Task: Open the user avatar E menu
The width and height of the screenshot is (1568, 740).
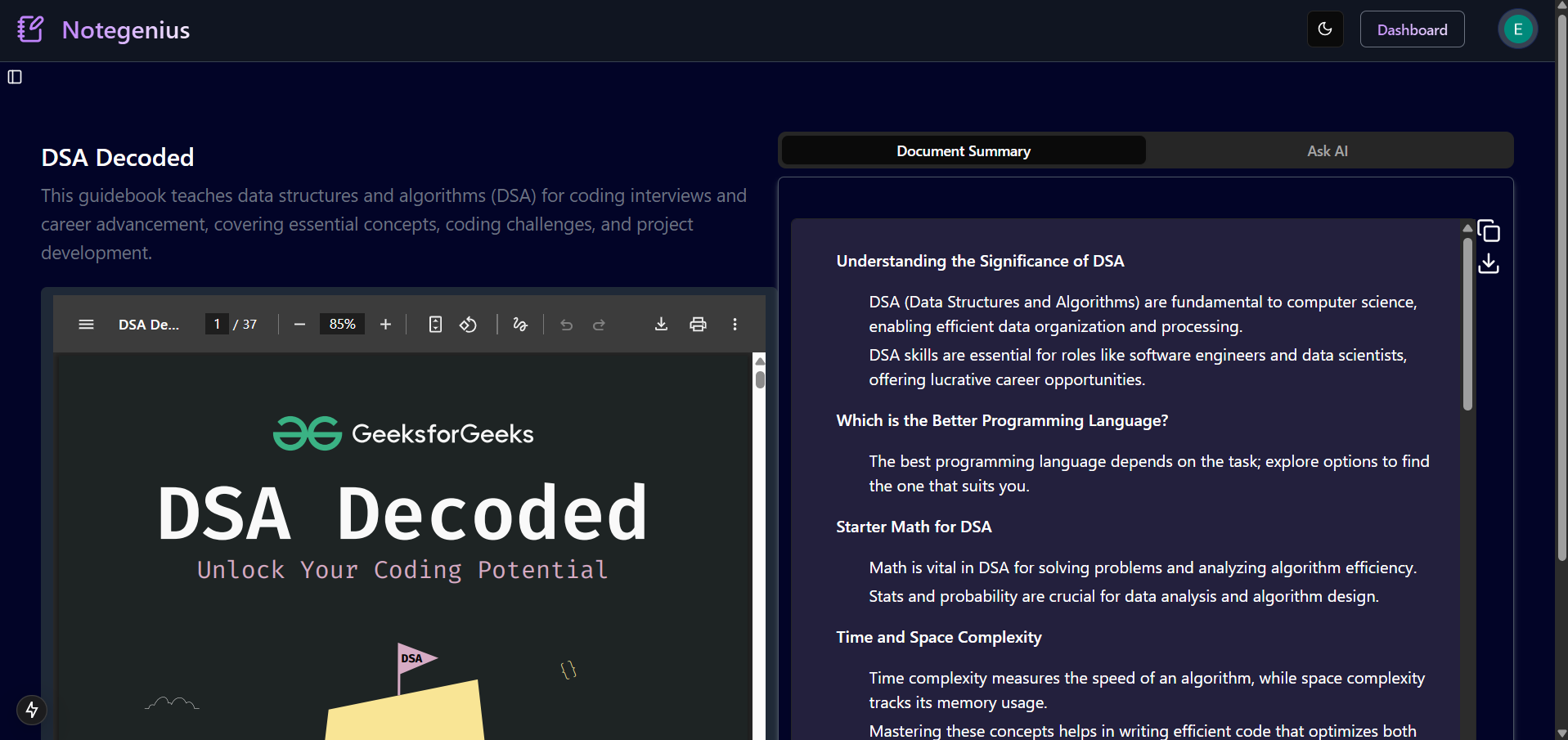Action: tap(1517, 29)
